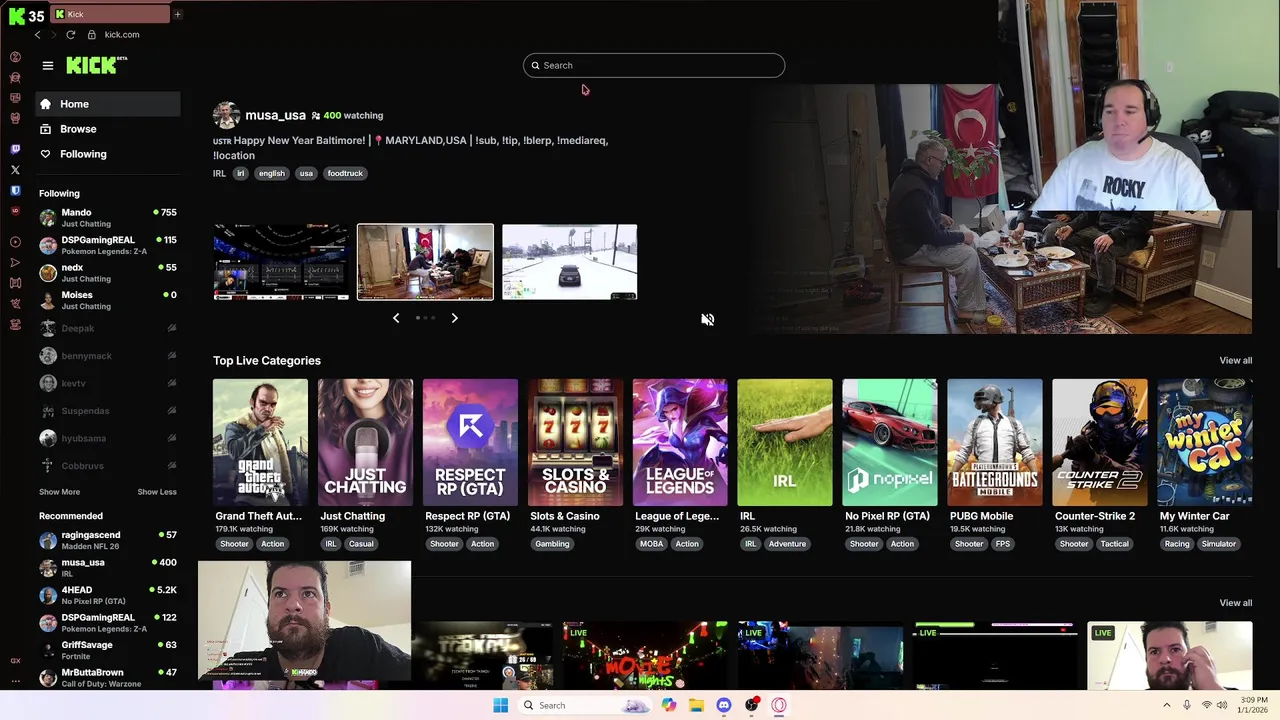Click the player icon in Opera sidebar
This screenshot has height=720, width=1280.
click(x=15, y=242)
